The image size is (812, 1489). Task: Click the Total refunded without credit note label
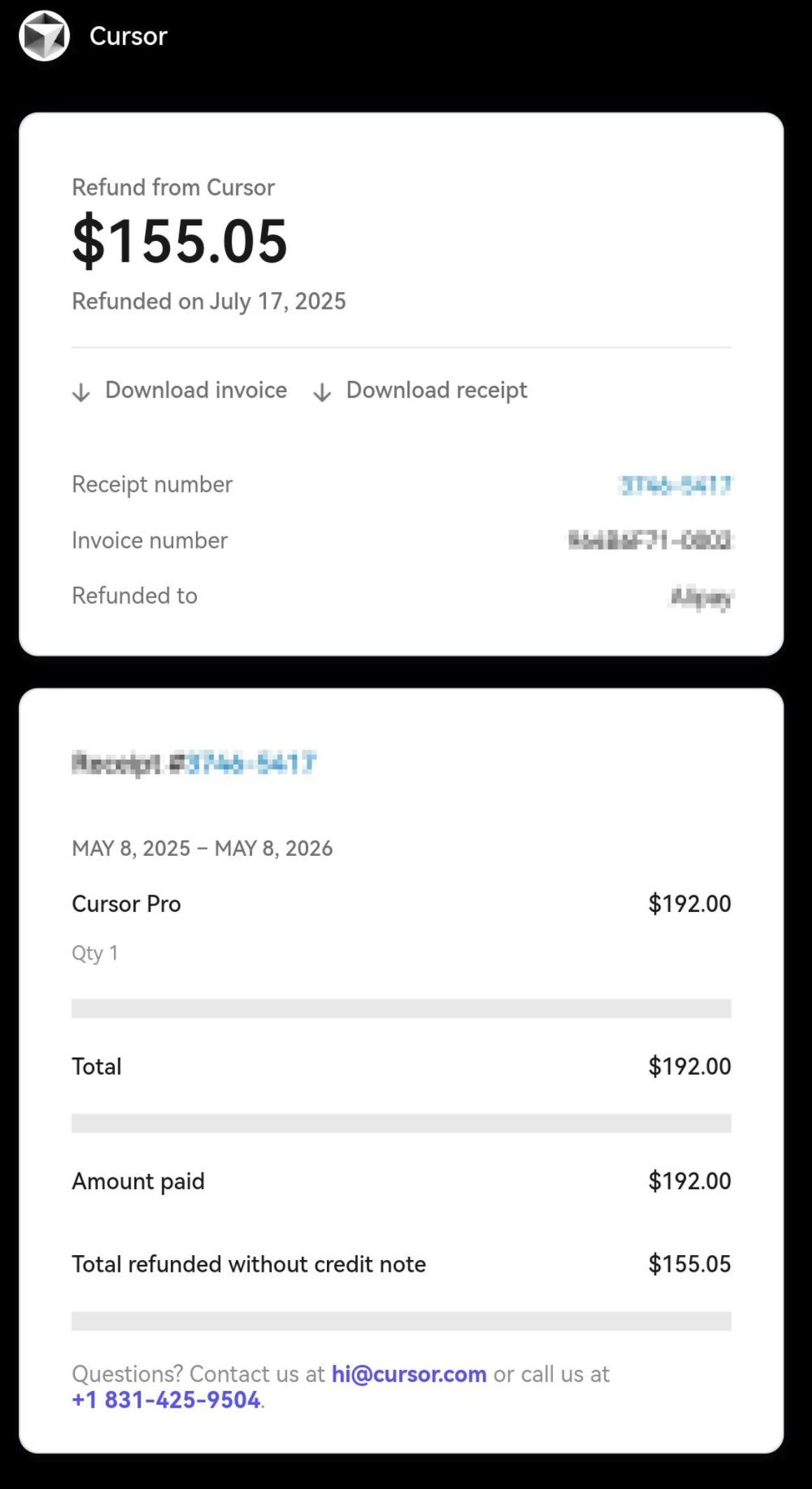(248, 1264)
